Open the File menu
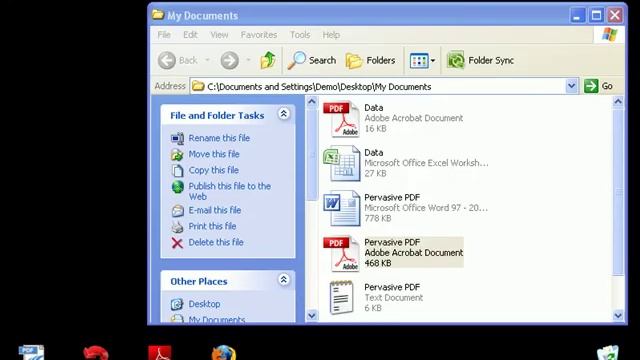This screenshot has height=360, width=640. coord(164,35)
